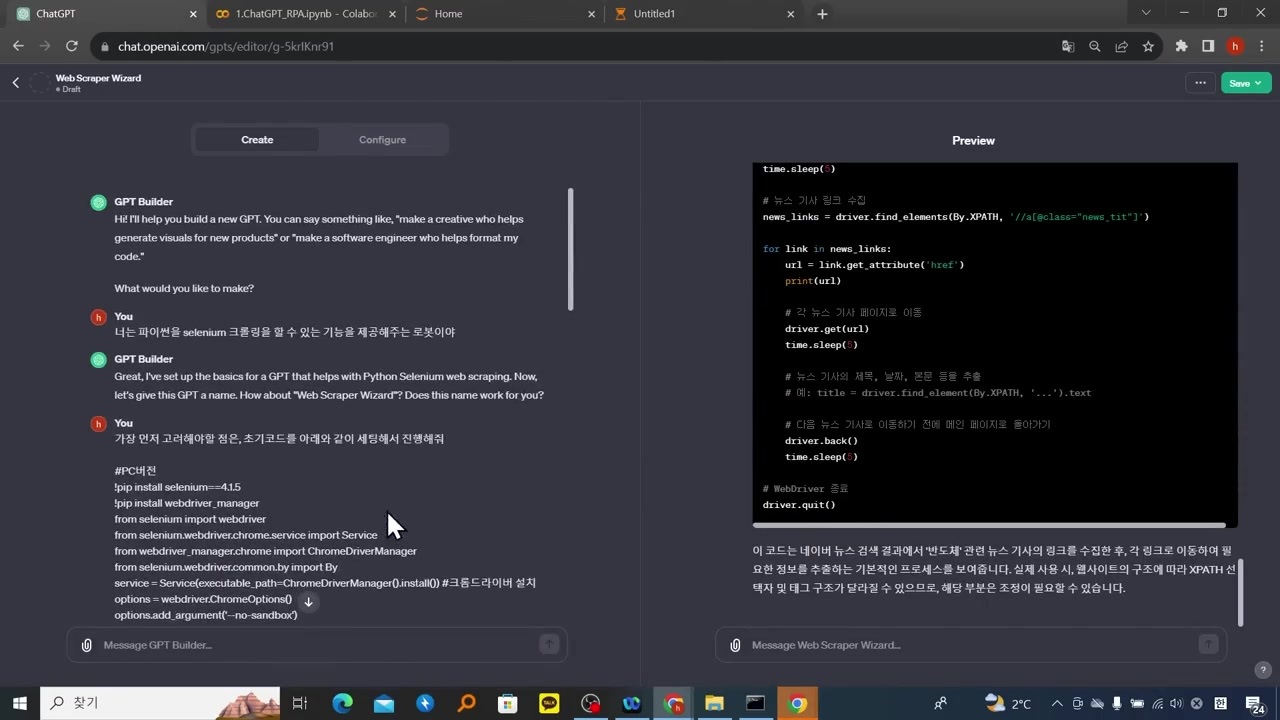The width and height of the screenshot is (1280, 720).
Task: Click the '!pip install webdriver_manager' line
Action: coord(187,503)
